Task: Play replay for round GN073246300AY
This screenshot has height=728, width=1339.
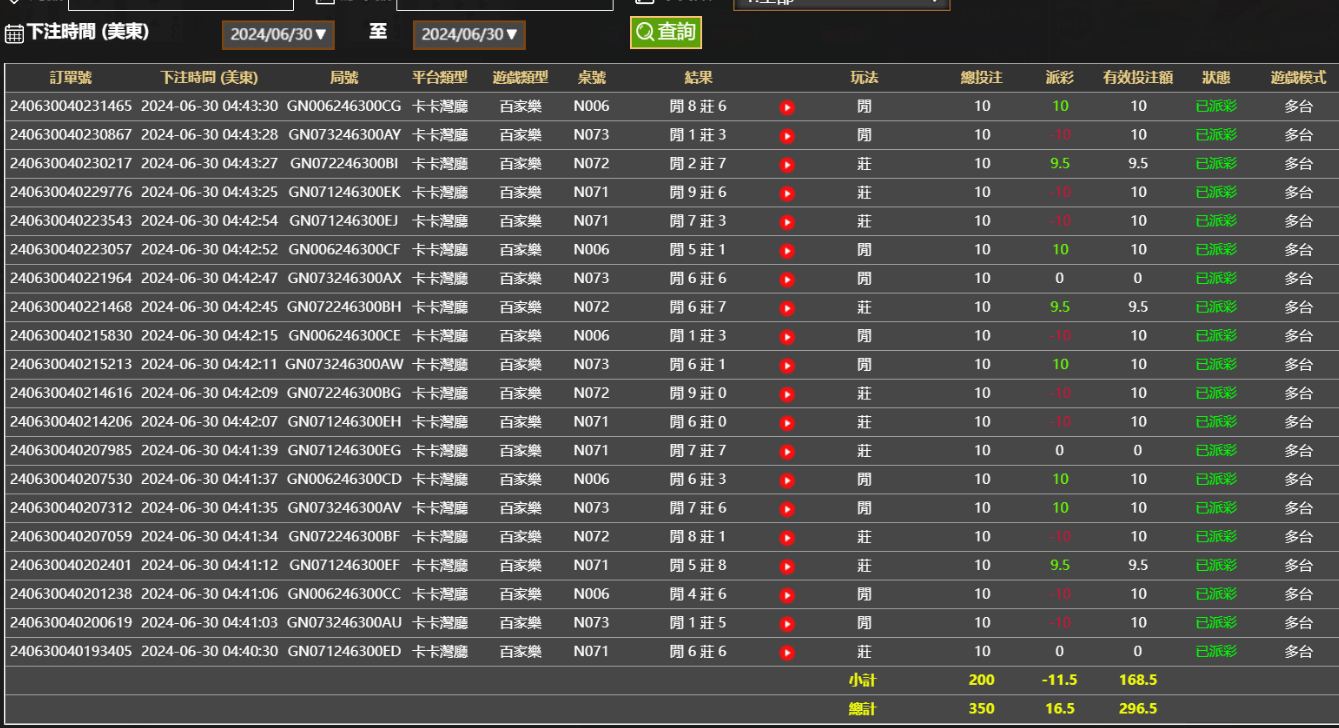Action: click(x=787, y=136)
